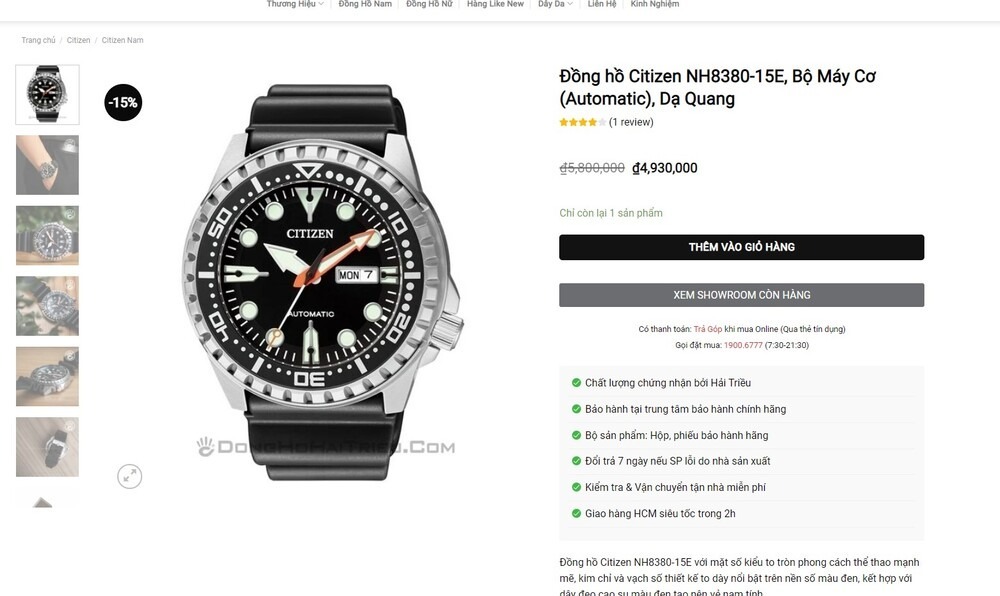This screenshot has width=1000, height=596.
Task: Expand the Thương Hiệu dropdown menu
Action: pyautogui.click(x=295, y=4)
